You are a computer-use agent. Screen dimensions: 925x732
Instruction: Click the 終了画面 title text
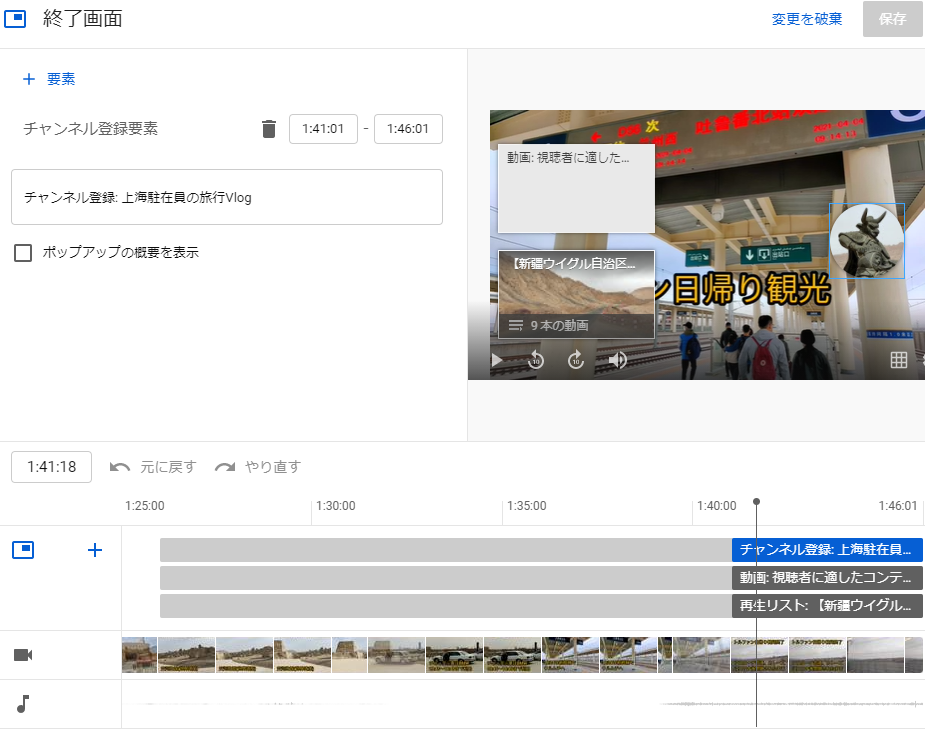click(83, 19)
